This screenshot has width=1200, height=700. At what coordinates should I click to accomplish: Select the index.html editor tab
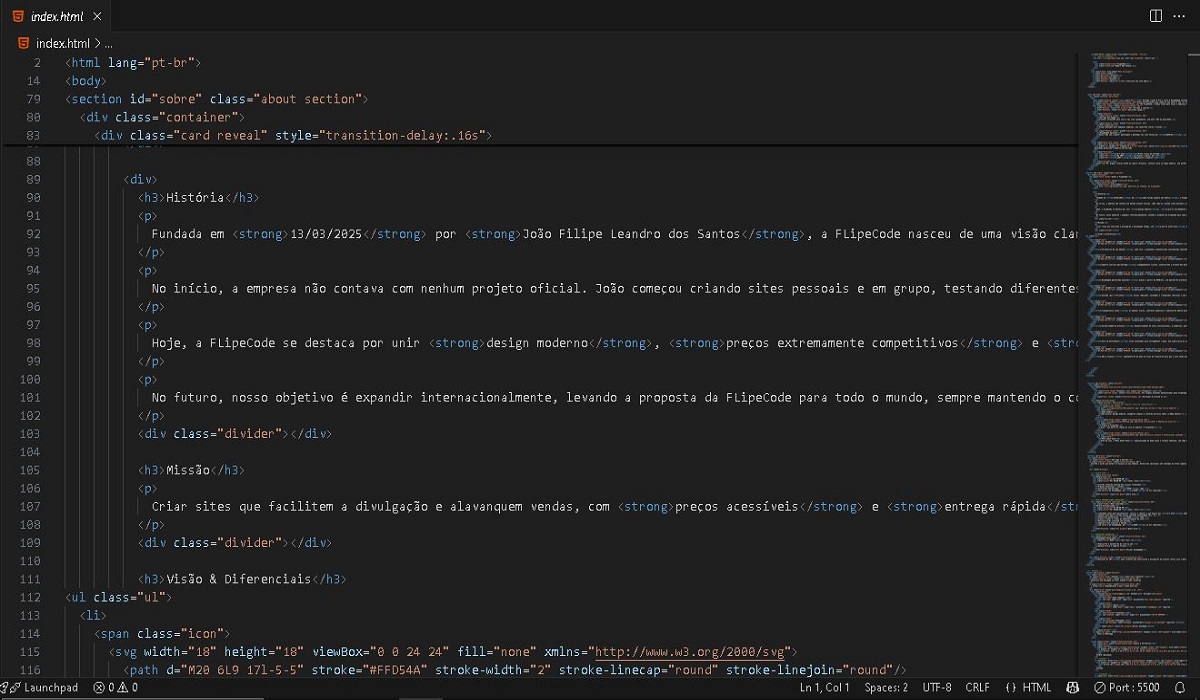point(56,16)
